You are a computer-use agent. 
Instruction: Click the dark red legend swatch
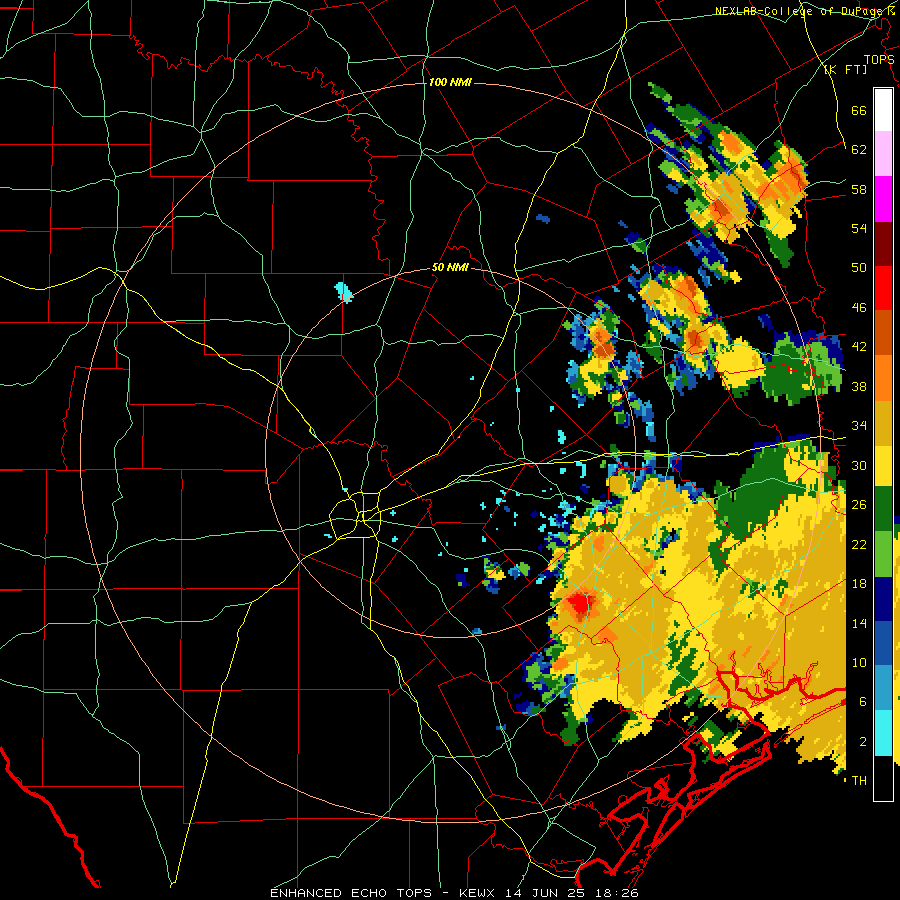coord(883,245)
